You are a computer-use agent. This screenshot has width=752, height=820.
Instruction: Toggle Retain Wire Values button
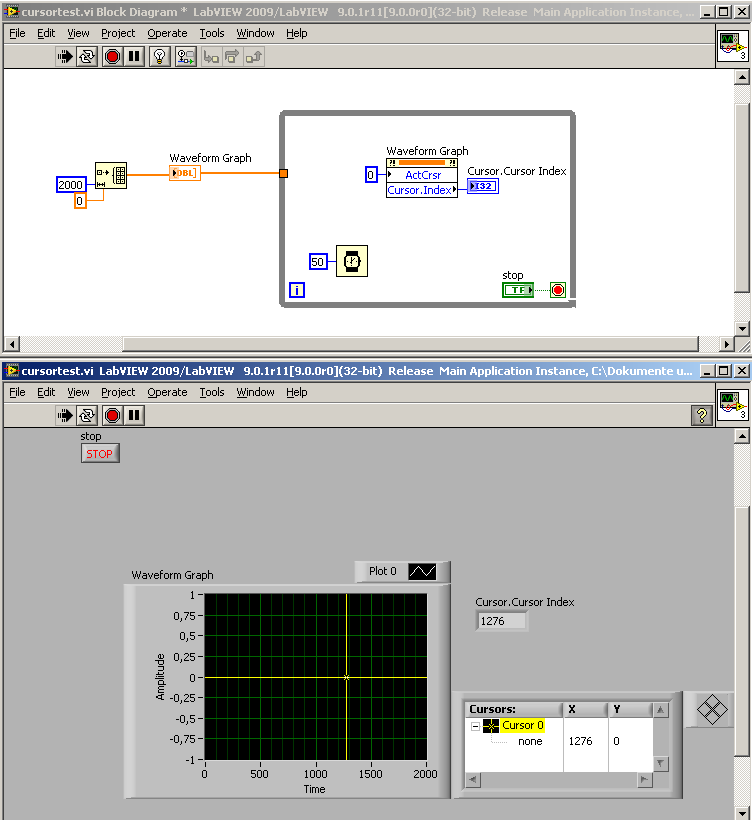click(186, 57)
